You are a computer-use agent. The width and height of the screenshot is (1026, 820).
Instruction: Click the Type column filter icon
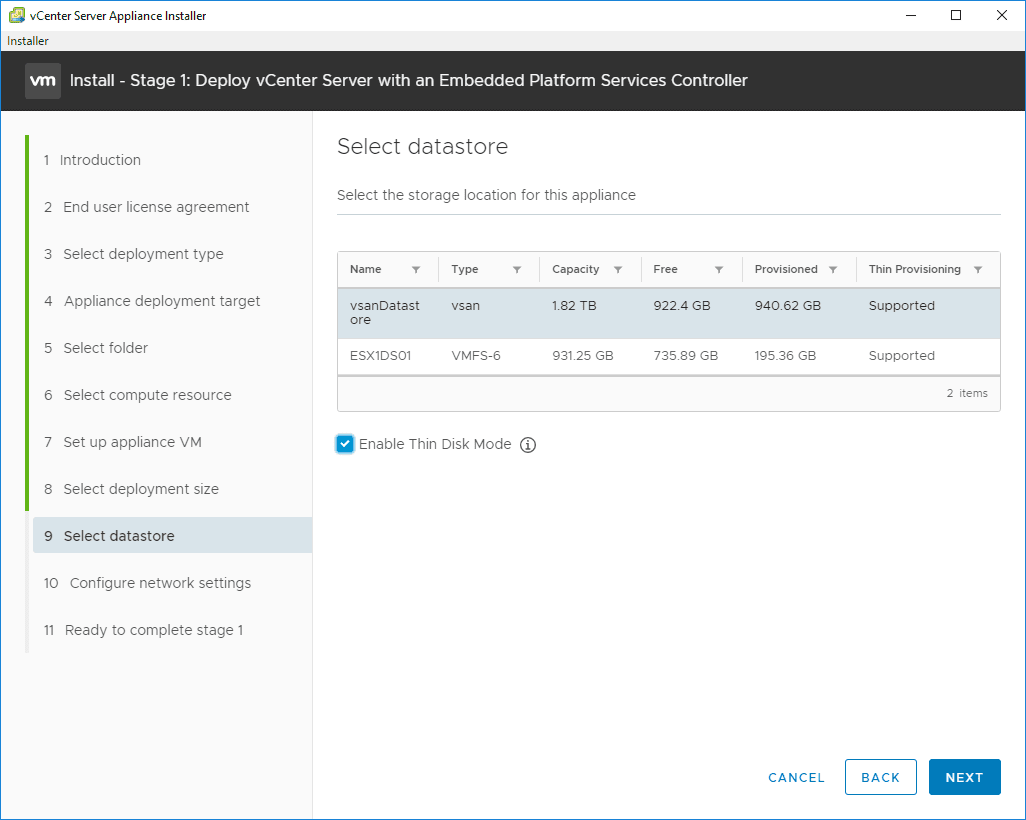click(517, 270)
